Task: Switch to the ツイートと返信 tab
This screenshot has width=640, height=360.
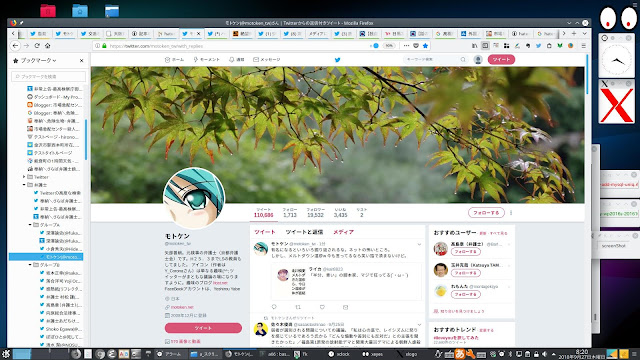Action: (x=304, y=232)
